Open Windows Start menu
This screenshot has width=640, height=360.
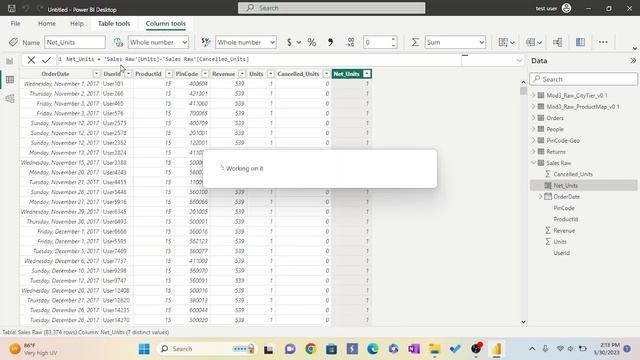[144, 349]
